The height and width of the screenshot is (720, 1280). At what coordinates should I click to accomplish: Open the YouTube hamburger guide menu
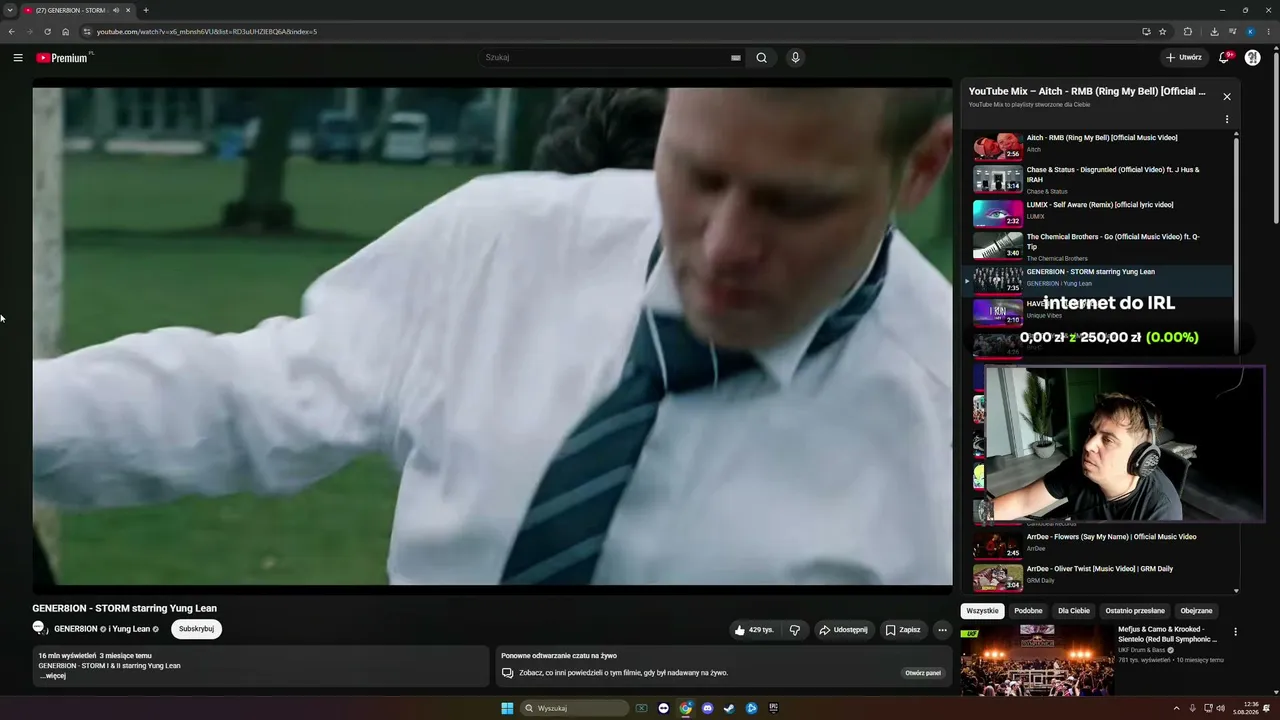click(x=18, y=58)
